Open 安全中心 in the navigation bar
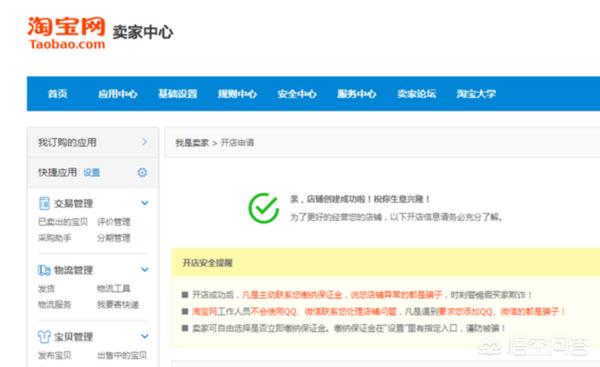The image size is (600, 367). tap(297, 94)
